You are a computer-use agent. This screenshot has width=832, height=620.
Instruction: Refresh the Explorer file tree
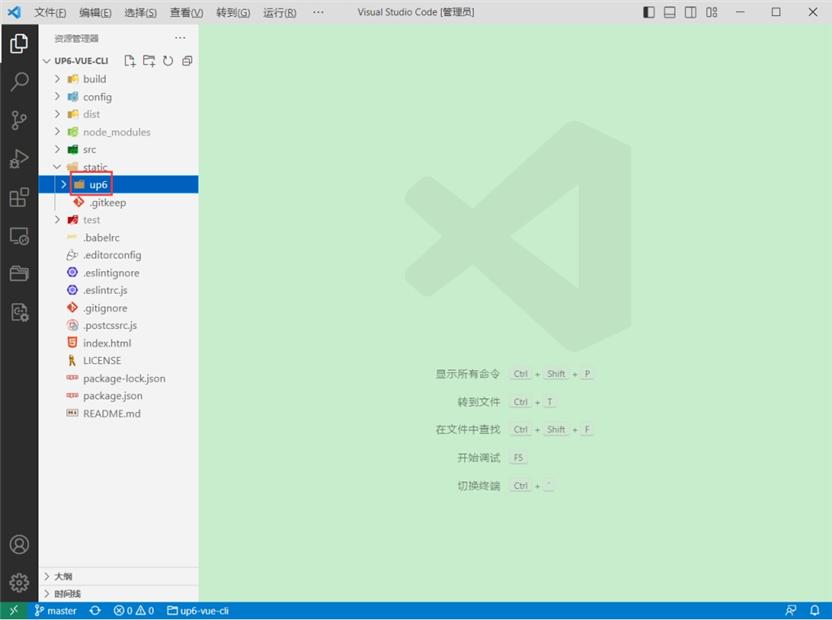click(167, 60)
